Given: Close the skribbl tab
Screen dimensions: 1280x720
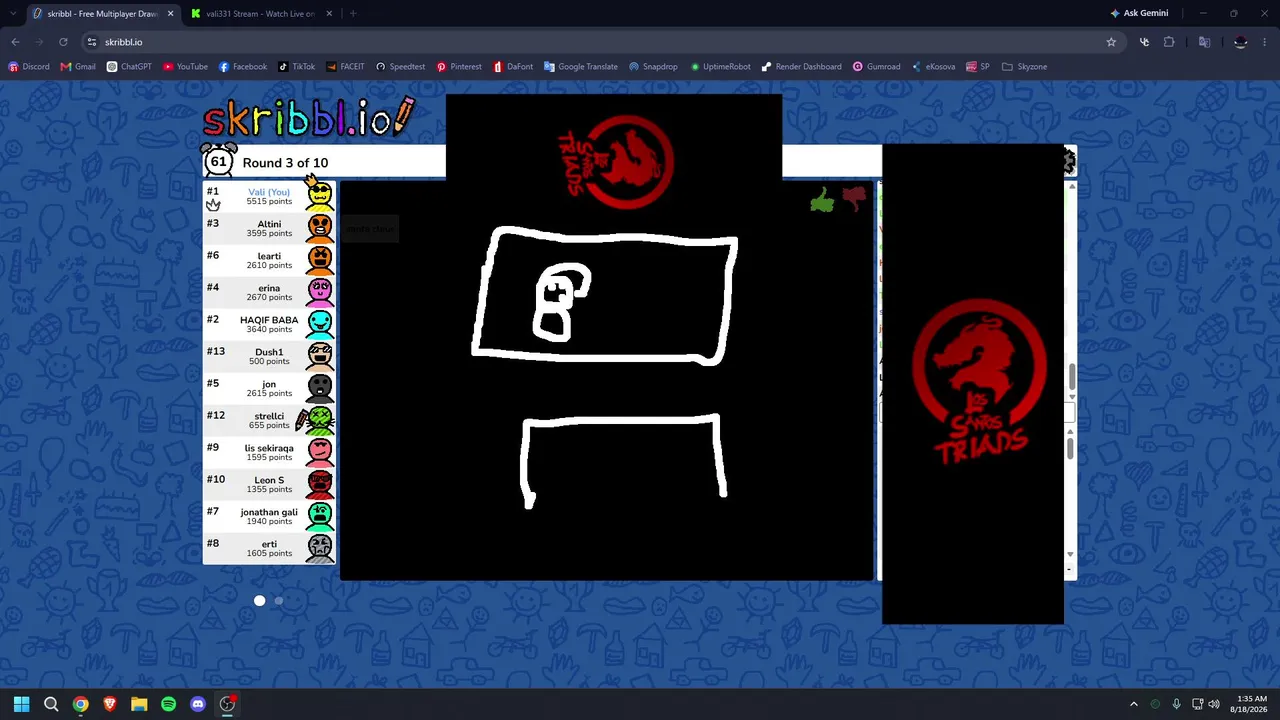Looking at the screenshot, I should (x=170, y=14).
